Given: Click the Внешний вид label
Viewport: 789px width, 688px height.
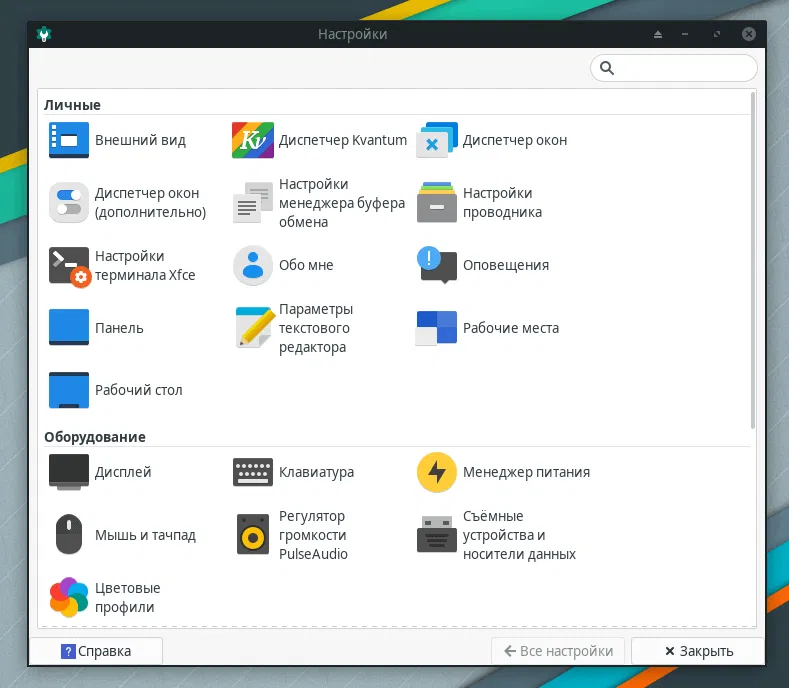Looking at the screenshot, I should (140, 140).
